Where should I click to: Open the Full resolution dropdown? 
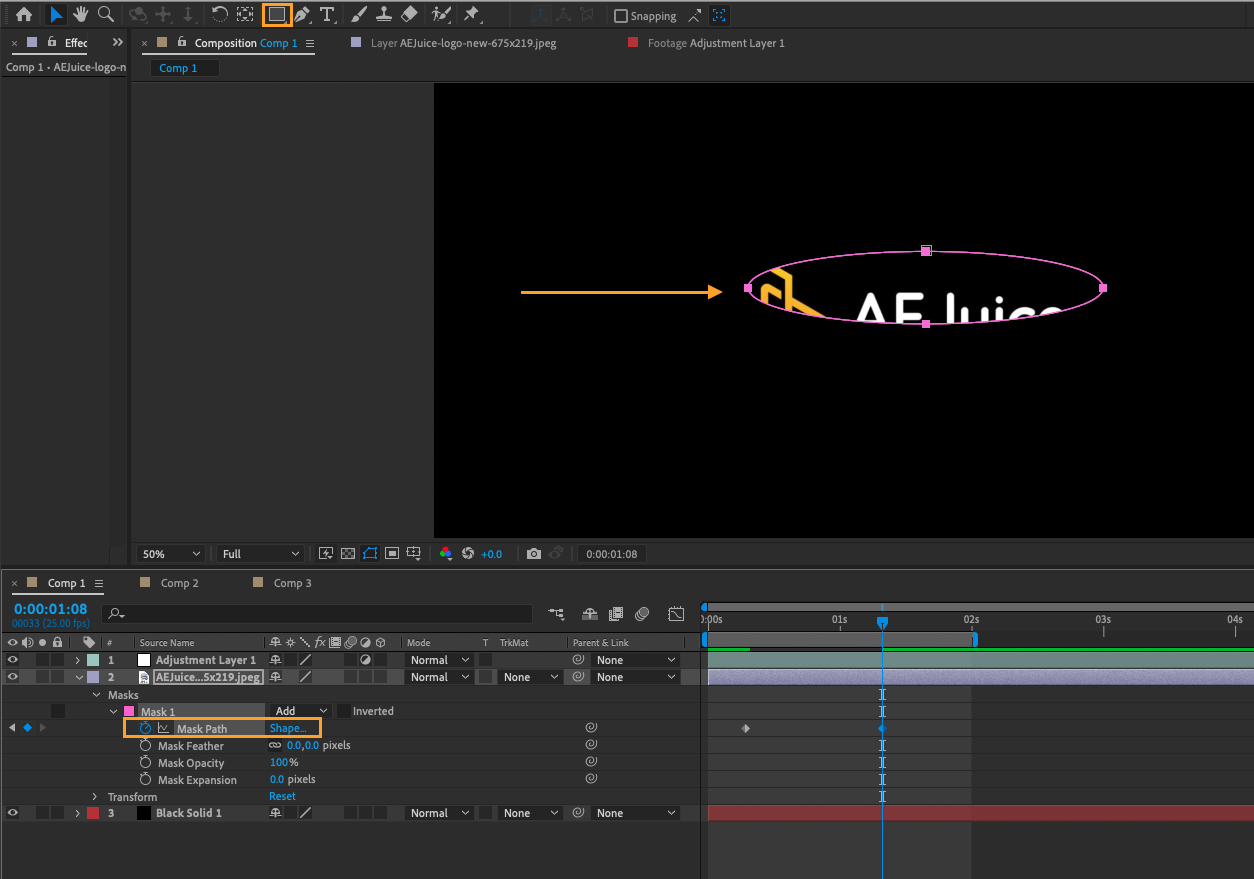coord(261,554)
